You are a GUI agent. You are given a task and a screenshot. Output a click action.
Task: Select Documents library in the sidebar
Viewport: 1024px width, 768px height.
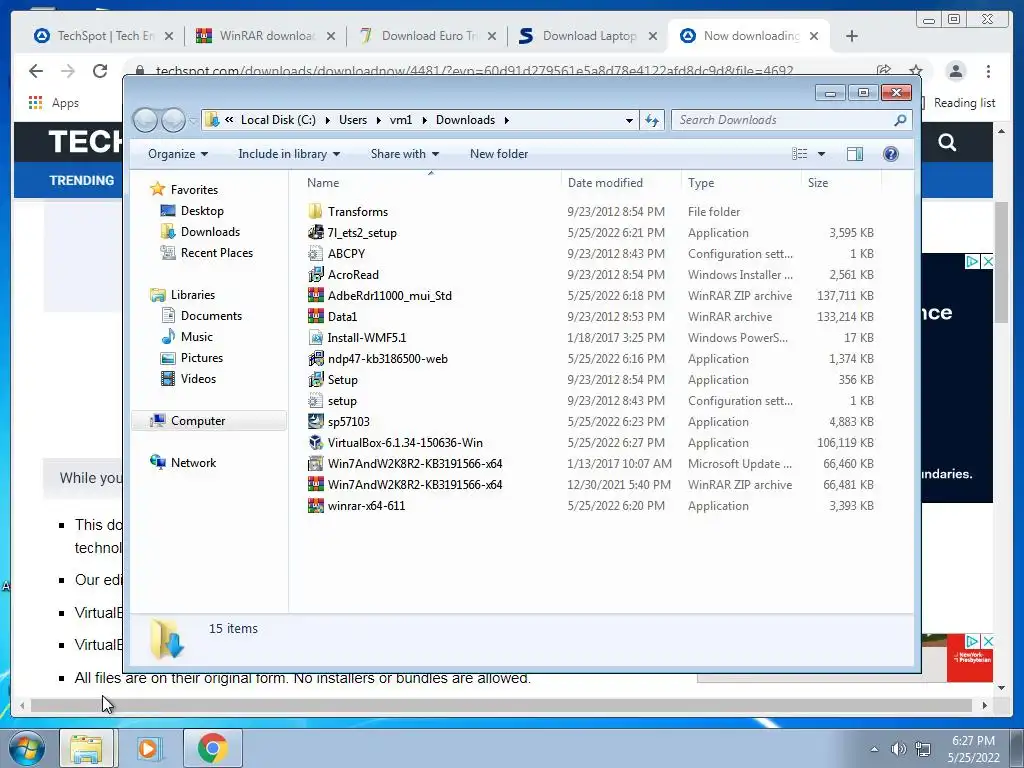click(211, 315)
